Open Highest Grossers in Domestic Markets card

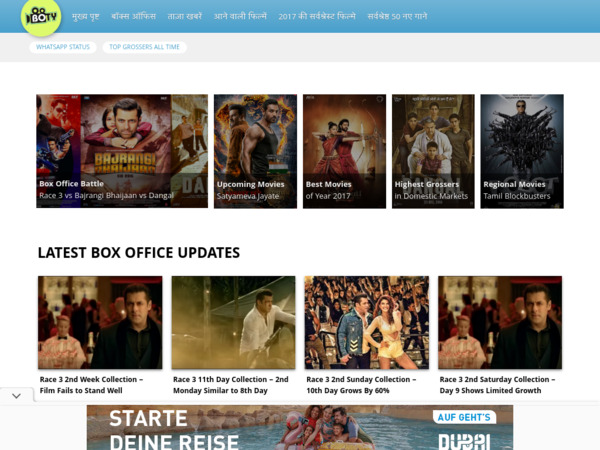click(x=433, y=151)
